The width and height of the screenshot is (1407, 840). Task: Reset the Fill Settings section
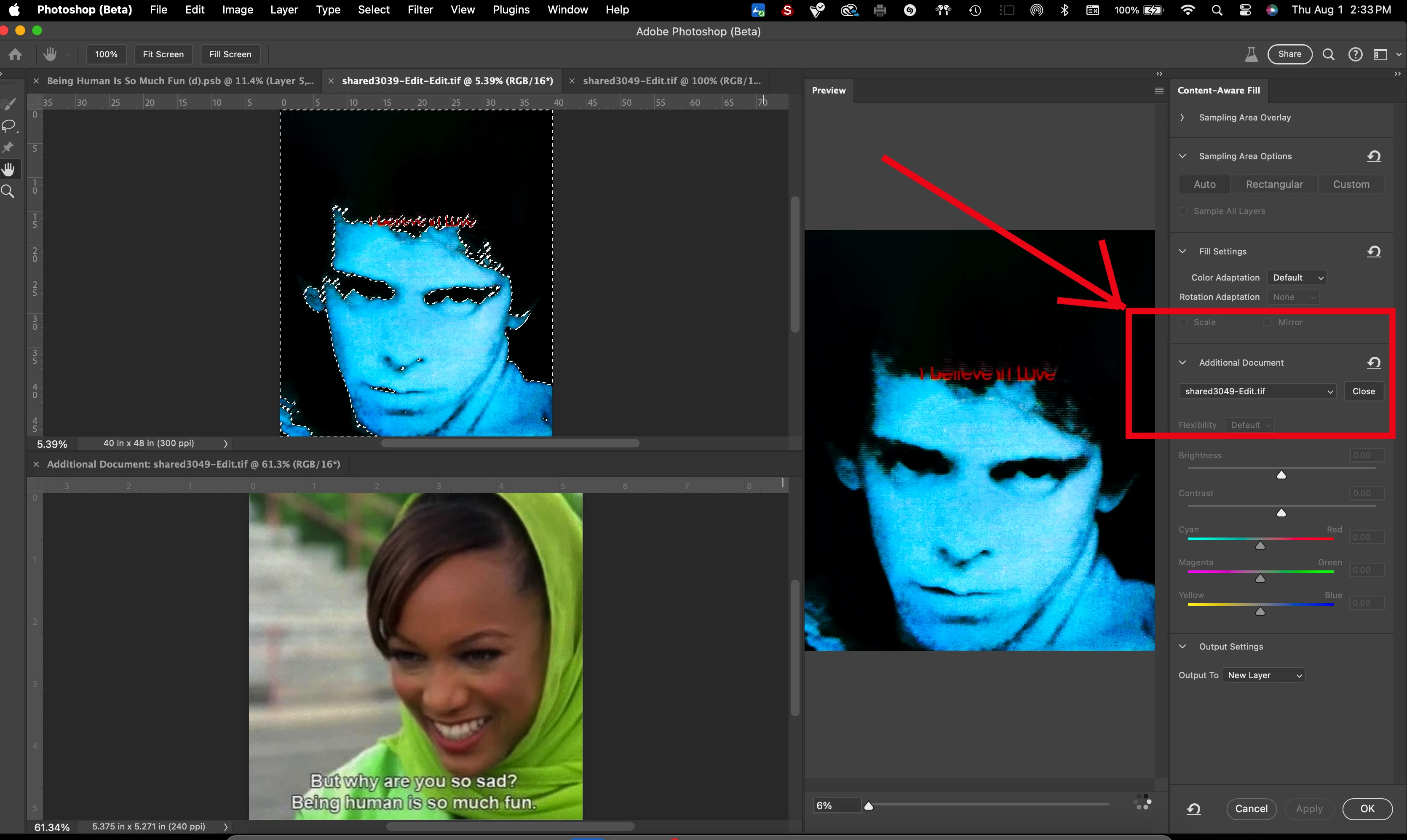point(1374,251)
